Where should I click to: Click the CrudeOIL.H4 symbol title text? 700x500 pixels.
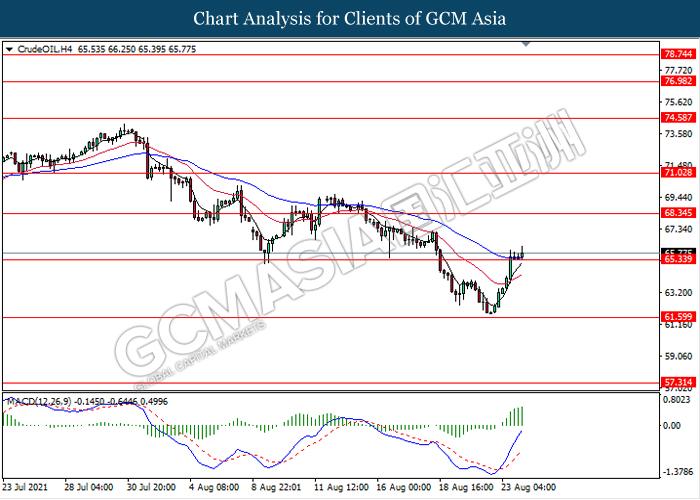pos(45,49)
